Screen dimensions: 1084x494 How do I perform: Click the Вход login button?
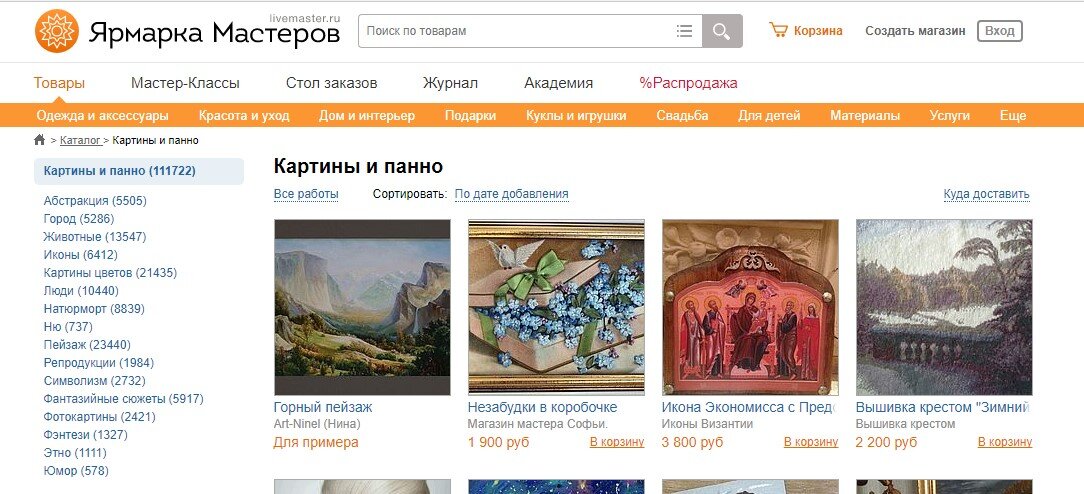(x=1000, y=31)
